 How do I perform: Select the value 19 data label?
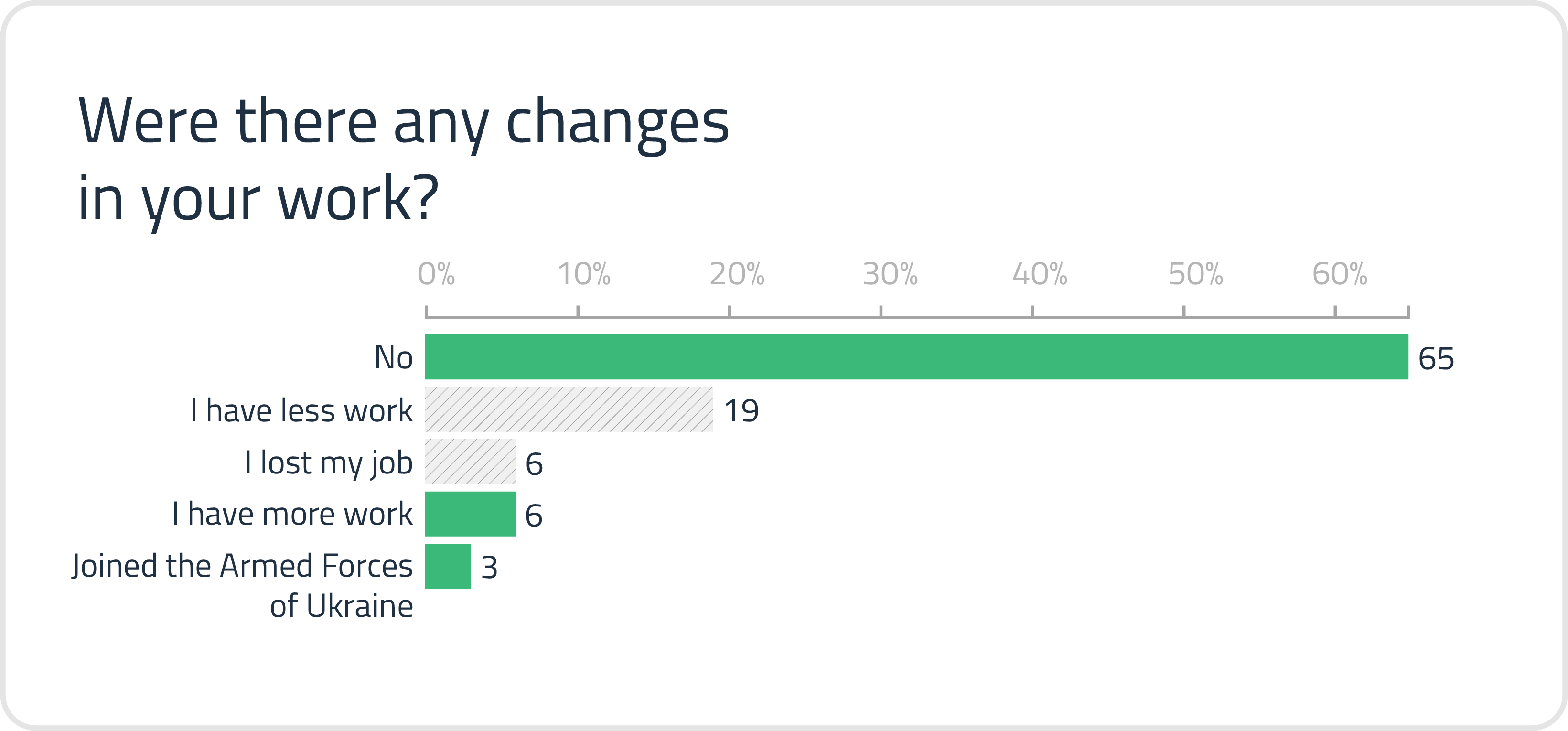coord(741,411)
